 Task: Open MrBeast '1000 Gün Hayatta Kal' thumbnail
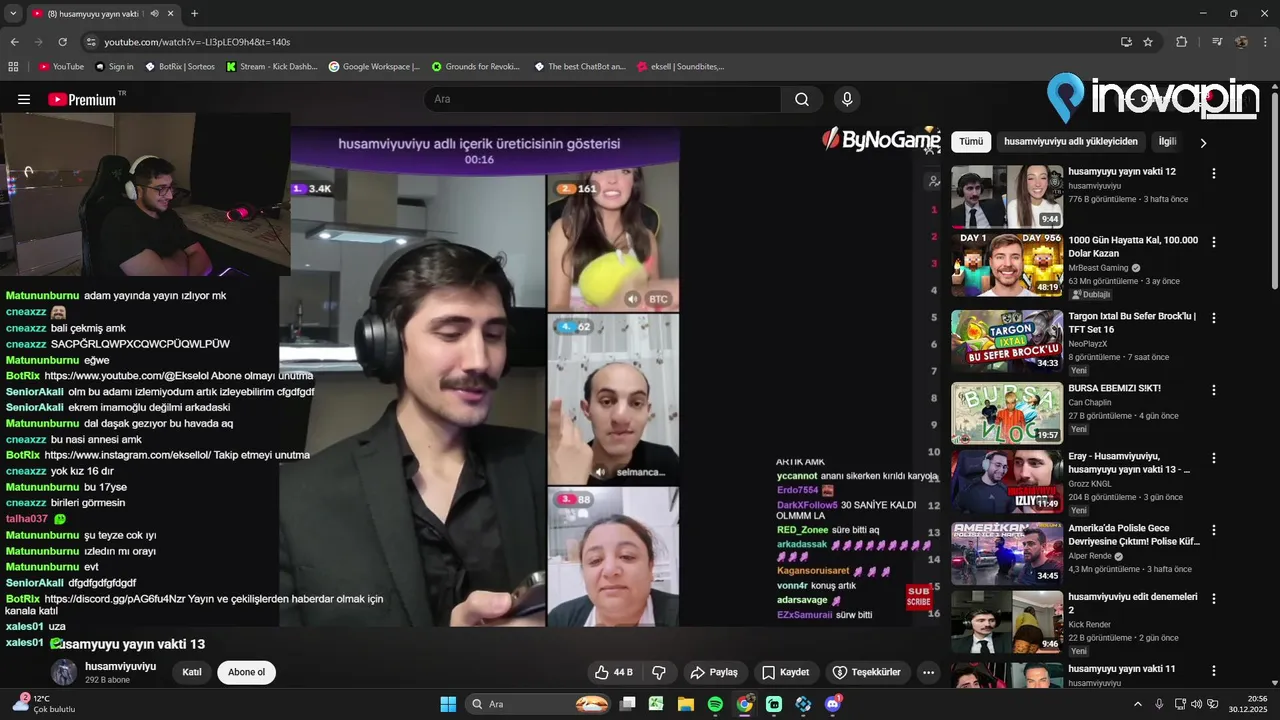(x=1007, y=265)
